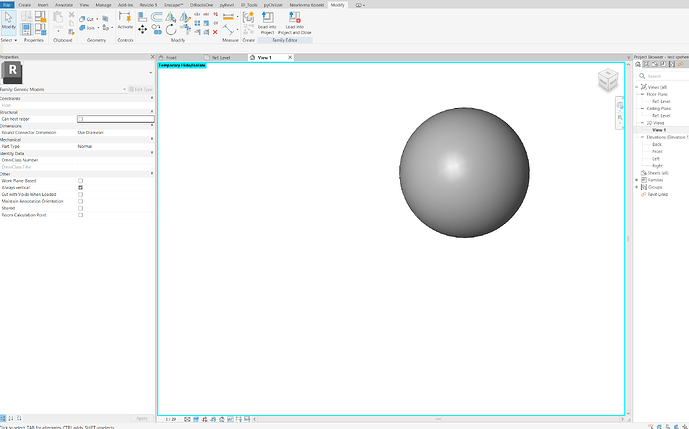Click the Activate Controls icon
The height and width of the screenshot is (429, 689).
click(125, 20)
